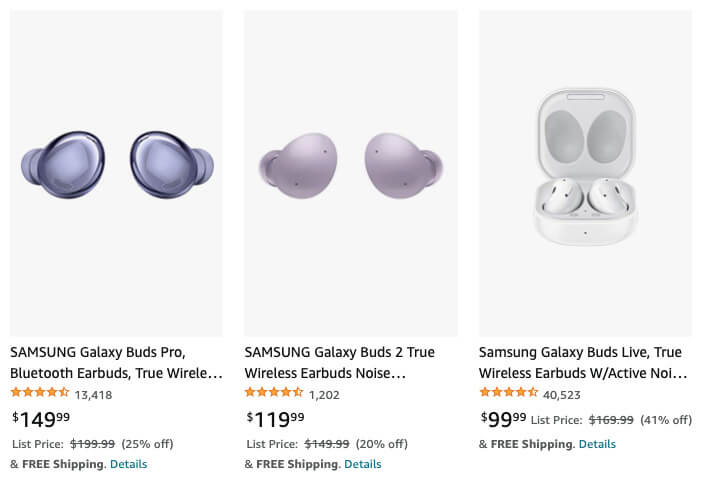Open Galaxy Buds Pro product image
This screenshot has height=490, width=706.
click(x=116, y=173)
